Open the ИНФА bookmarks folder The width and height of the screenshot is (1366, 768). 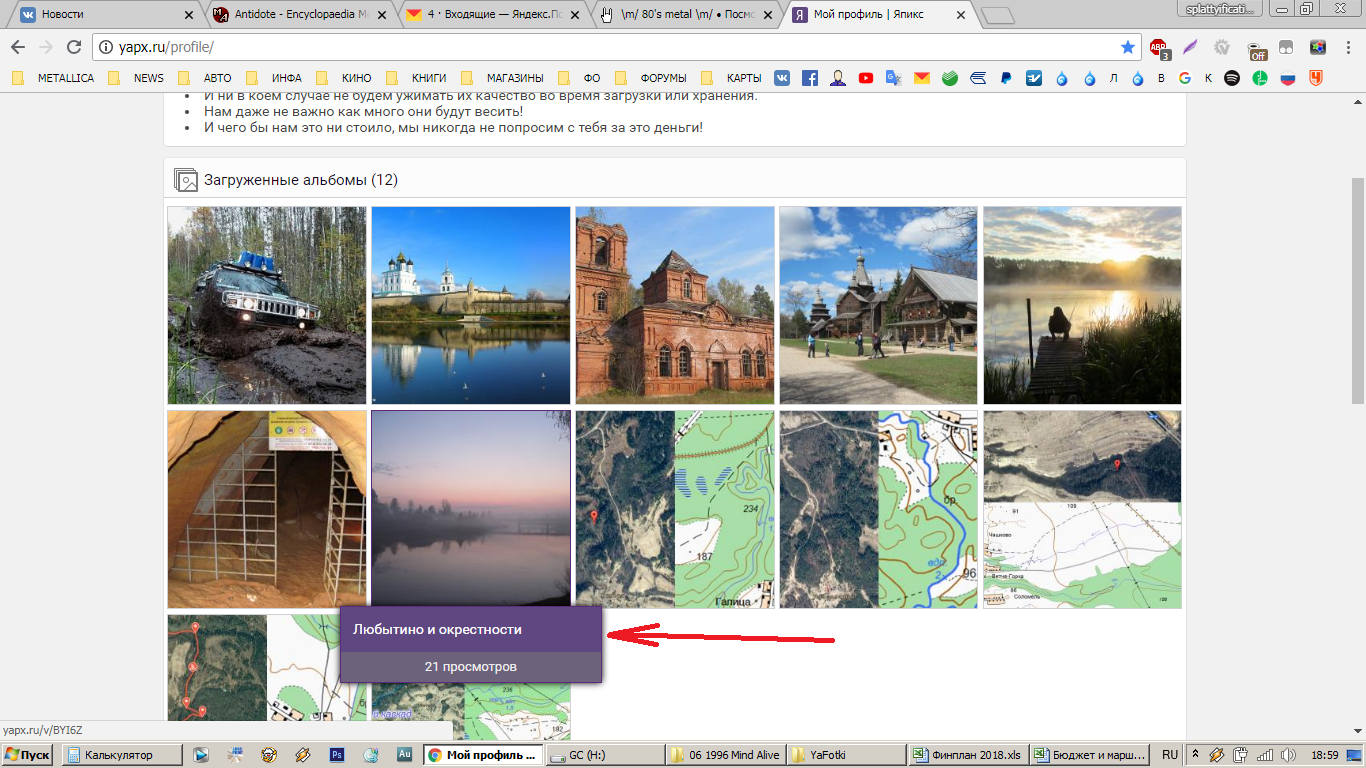[274, 78]
